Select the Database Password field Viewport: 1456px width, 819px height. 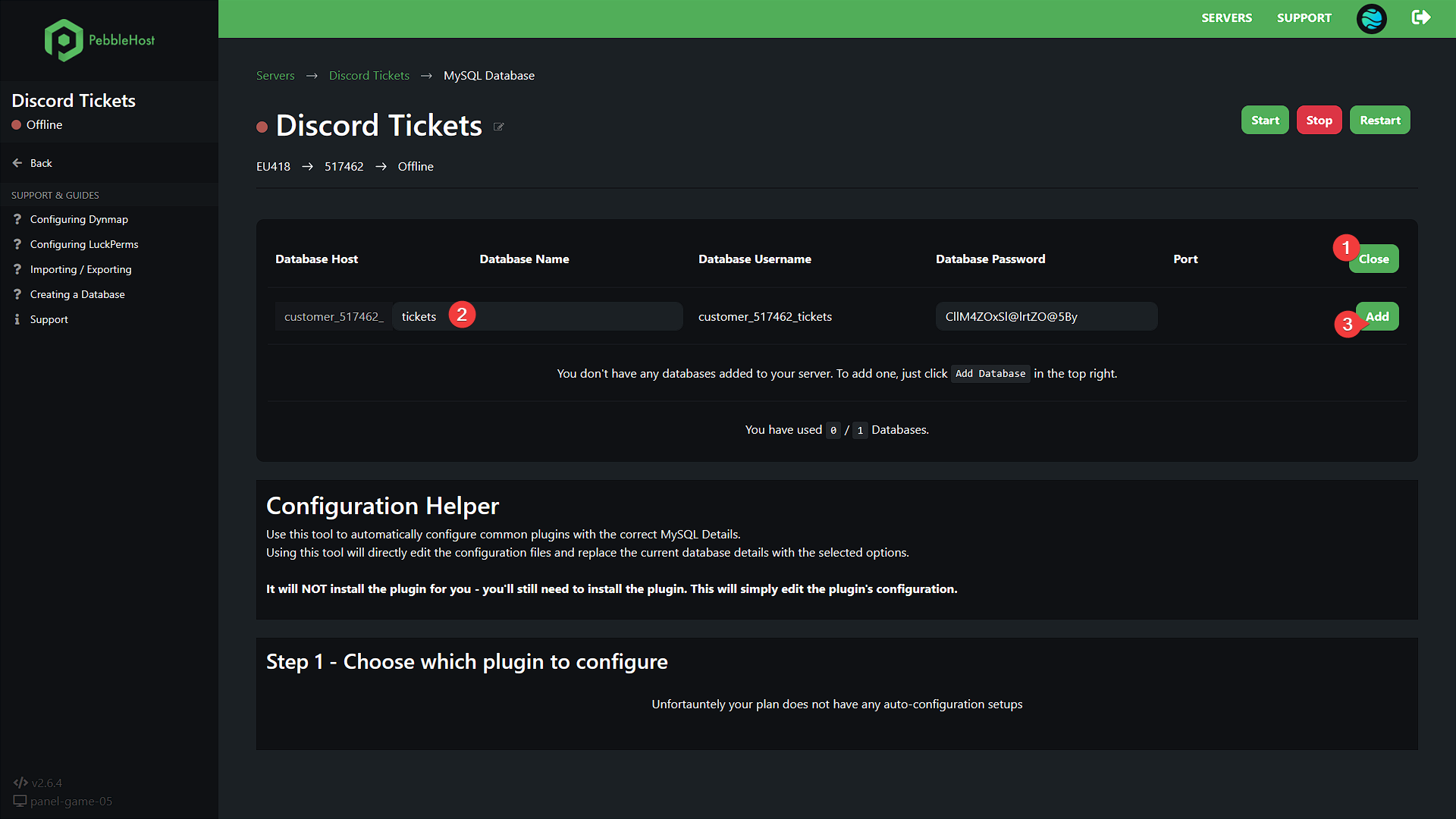[1046, 316]
